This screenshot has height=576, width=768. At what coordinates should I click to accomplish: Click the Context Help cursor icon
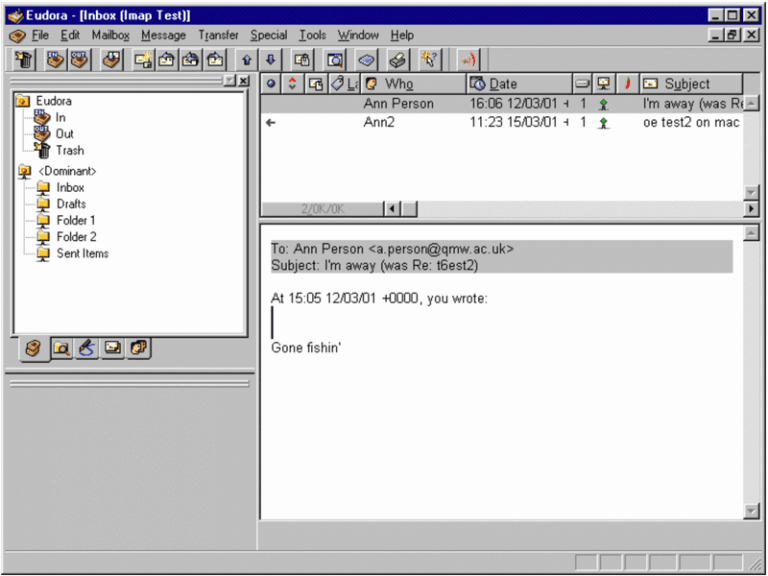430,60
